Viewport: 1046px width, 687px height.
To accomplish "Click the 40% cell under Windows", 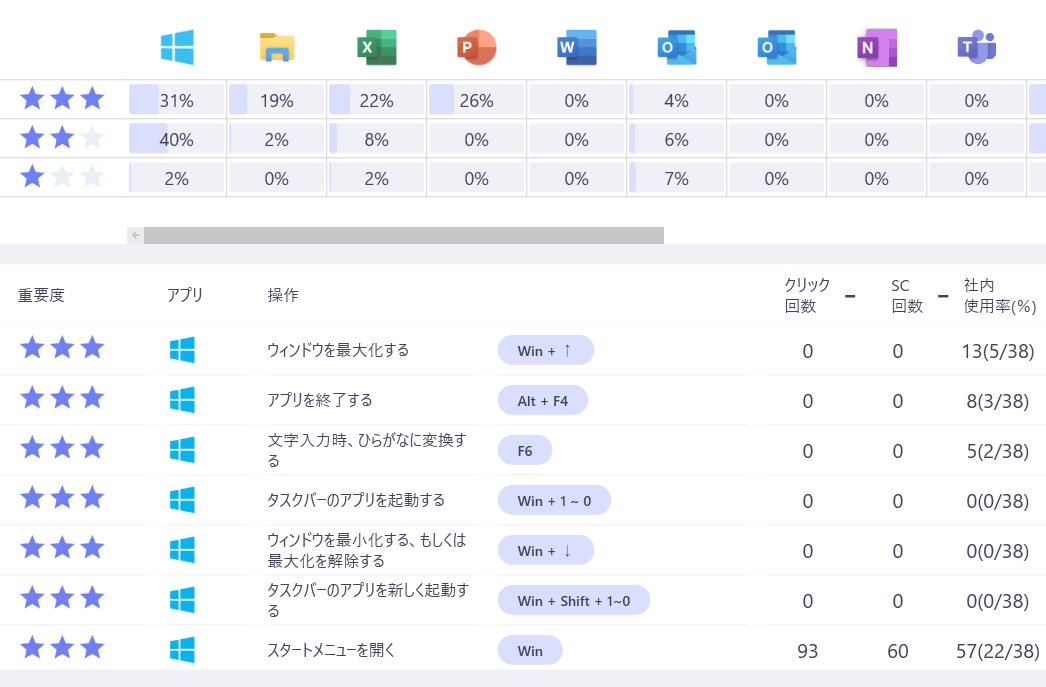I will tap(177, 139).
